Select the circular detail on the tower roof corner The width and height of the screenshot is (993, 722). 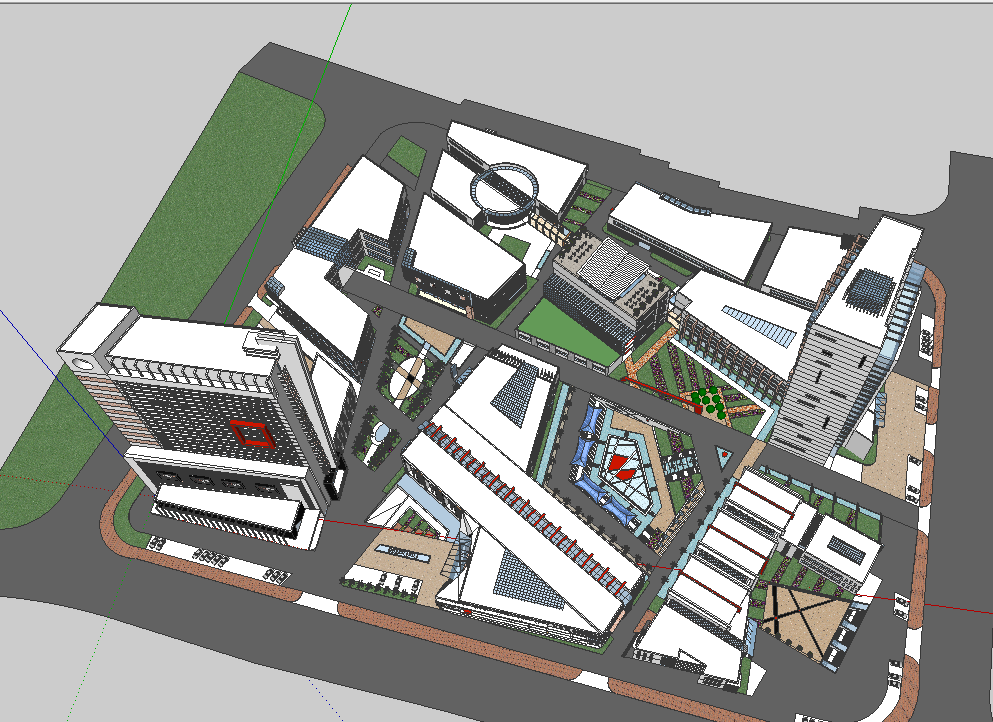tap(82, 364)
